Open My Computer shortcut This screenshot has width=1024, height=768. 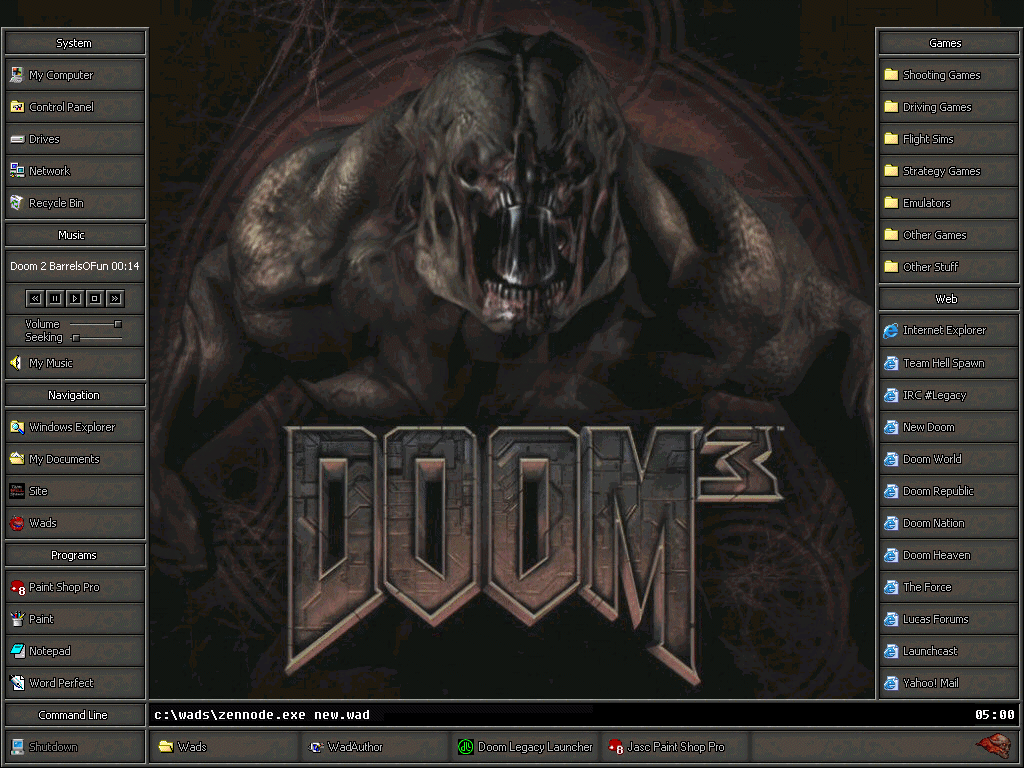tap(75, 75)
